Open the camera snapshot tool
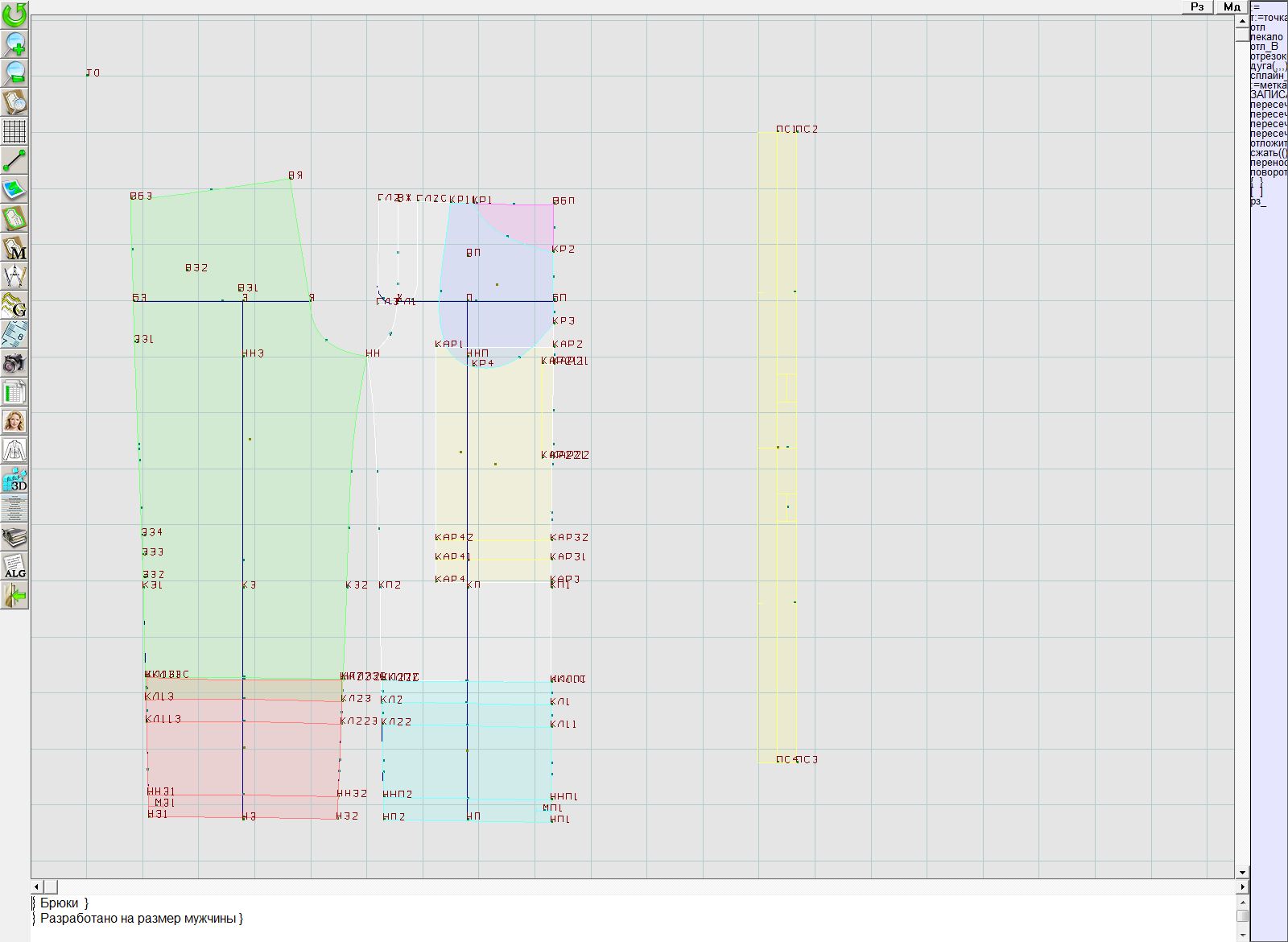The width and height of the screenshot is (1288, 942). coord(14,363)
